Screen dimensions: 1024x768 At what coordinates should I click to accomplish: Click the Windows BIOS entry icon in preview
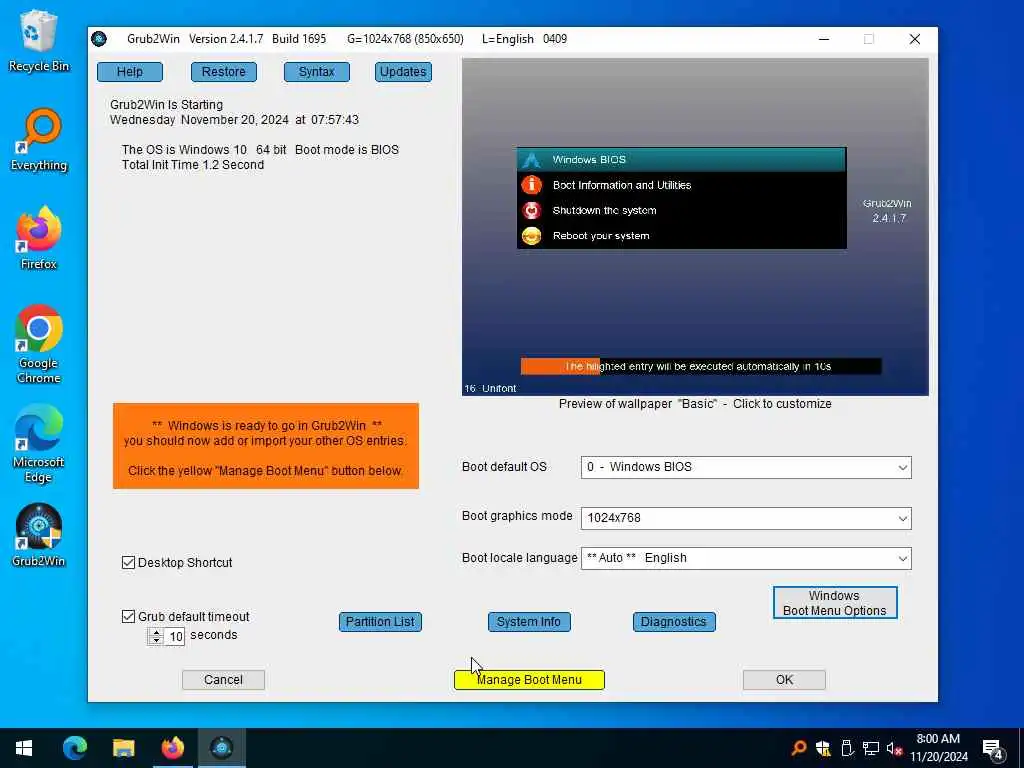pyautogui.click(x=532, y=160)
